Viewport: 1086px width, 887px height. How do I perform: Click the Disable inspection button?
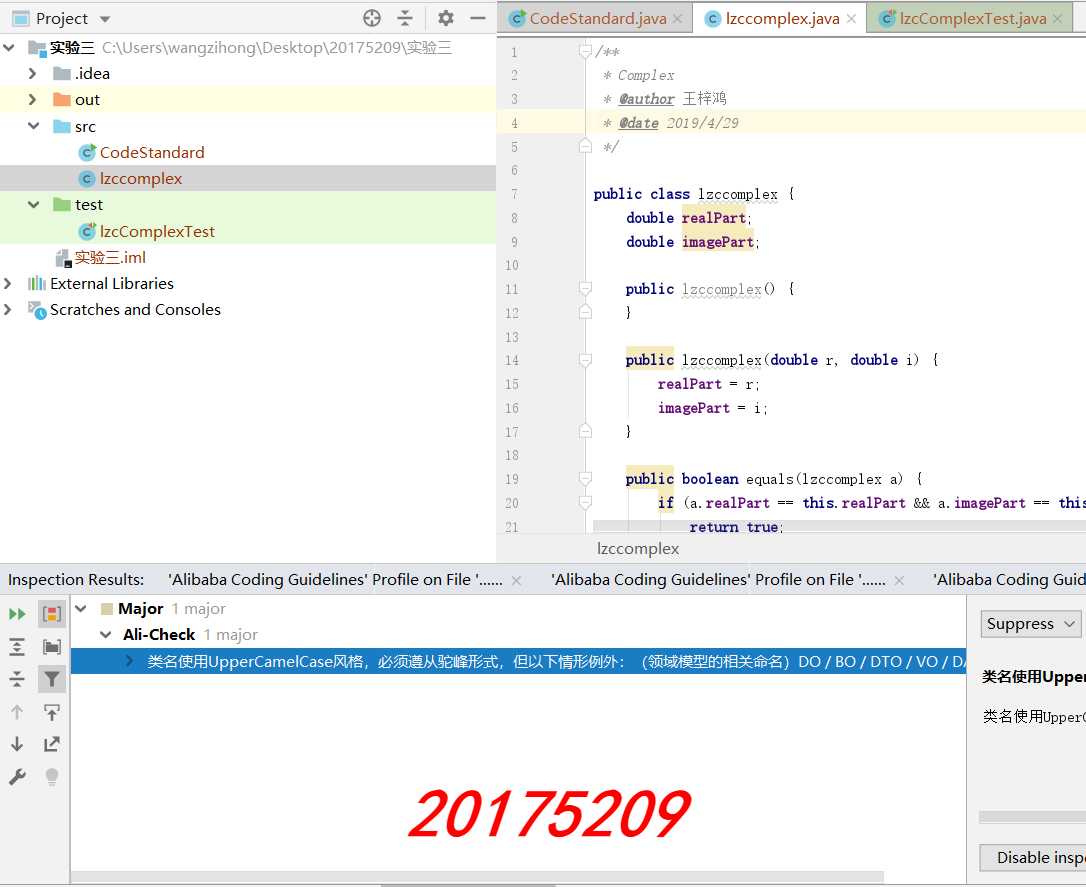click(x=1033, y=857)
